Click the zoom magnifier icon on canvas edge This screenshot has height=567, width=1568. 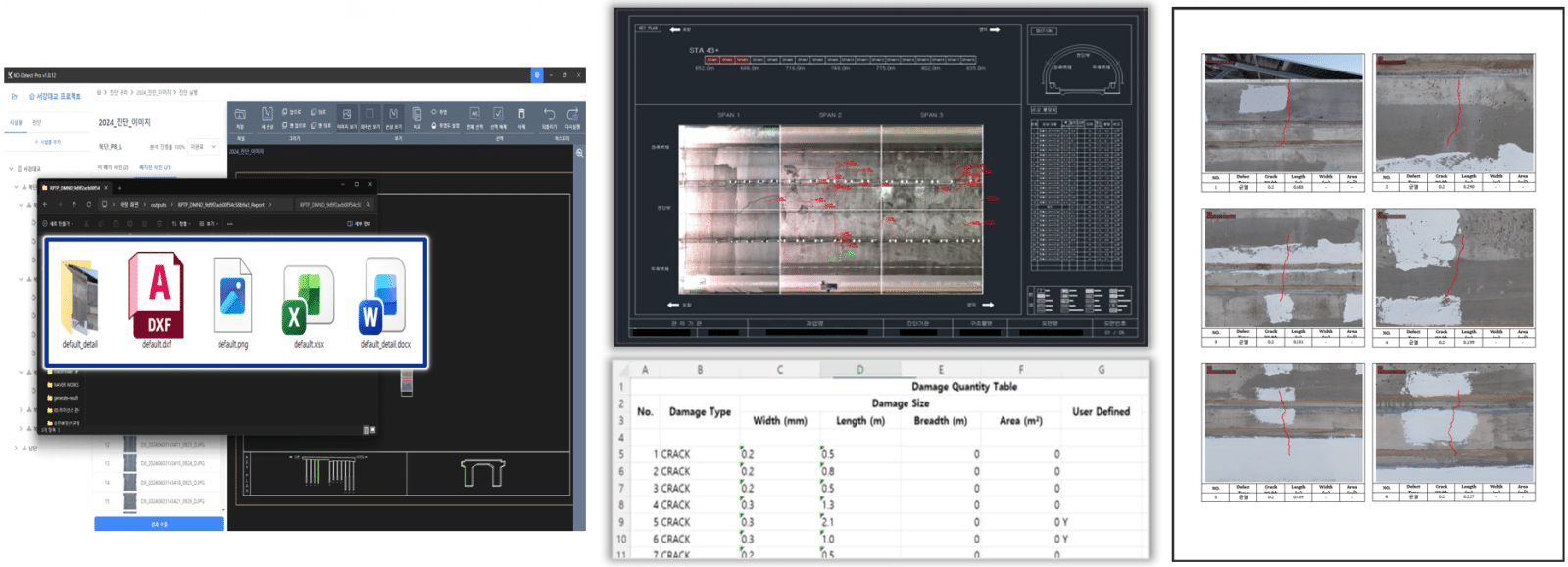click(x=579, y=153)
